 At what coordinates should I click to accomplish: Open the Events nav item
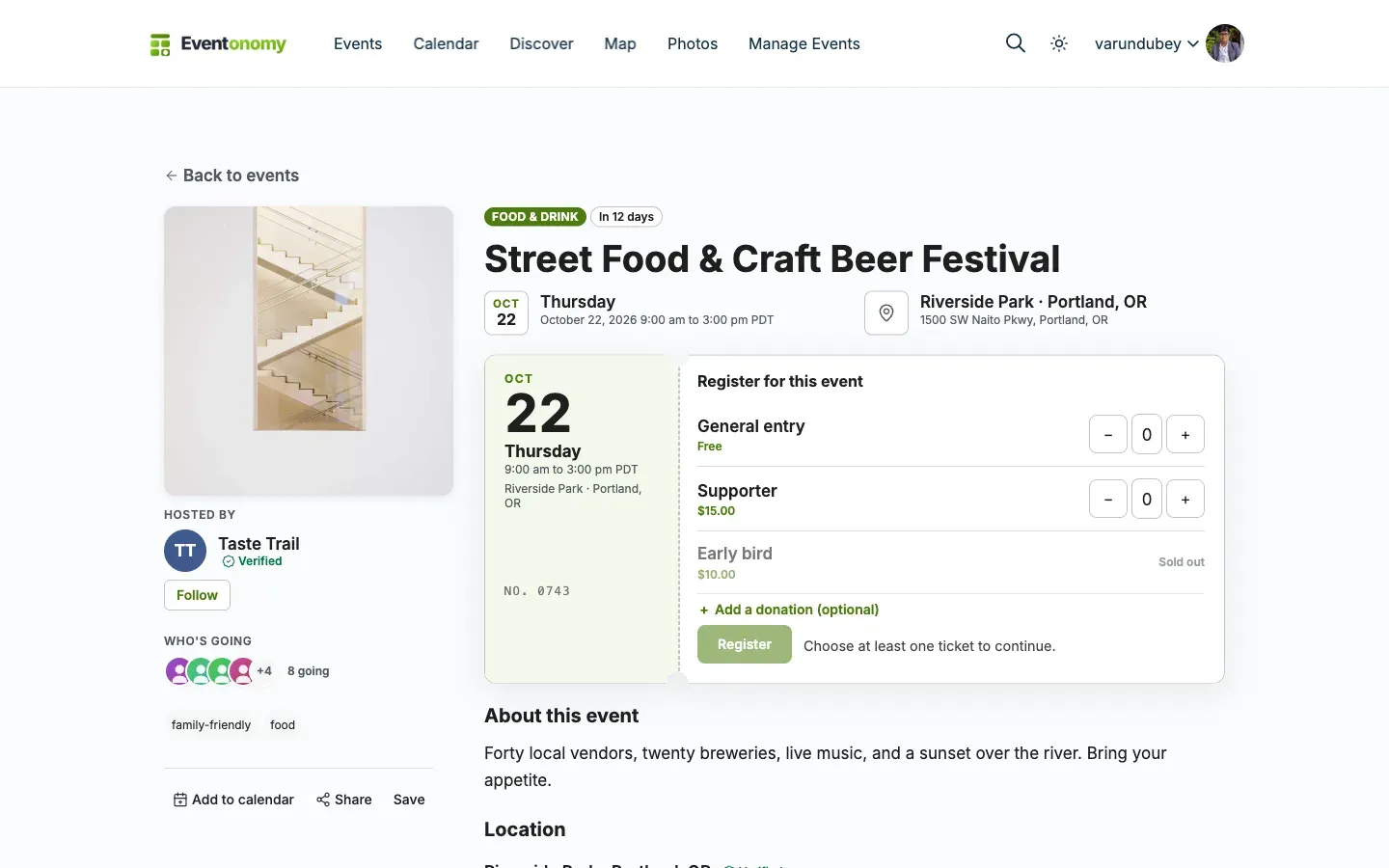[x=358, y=43]
